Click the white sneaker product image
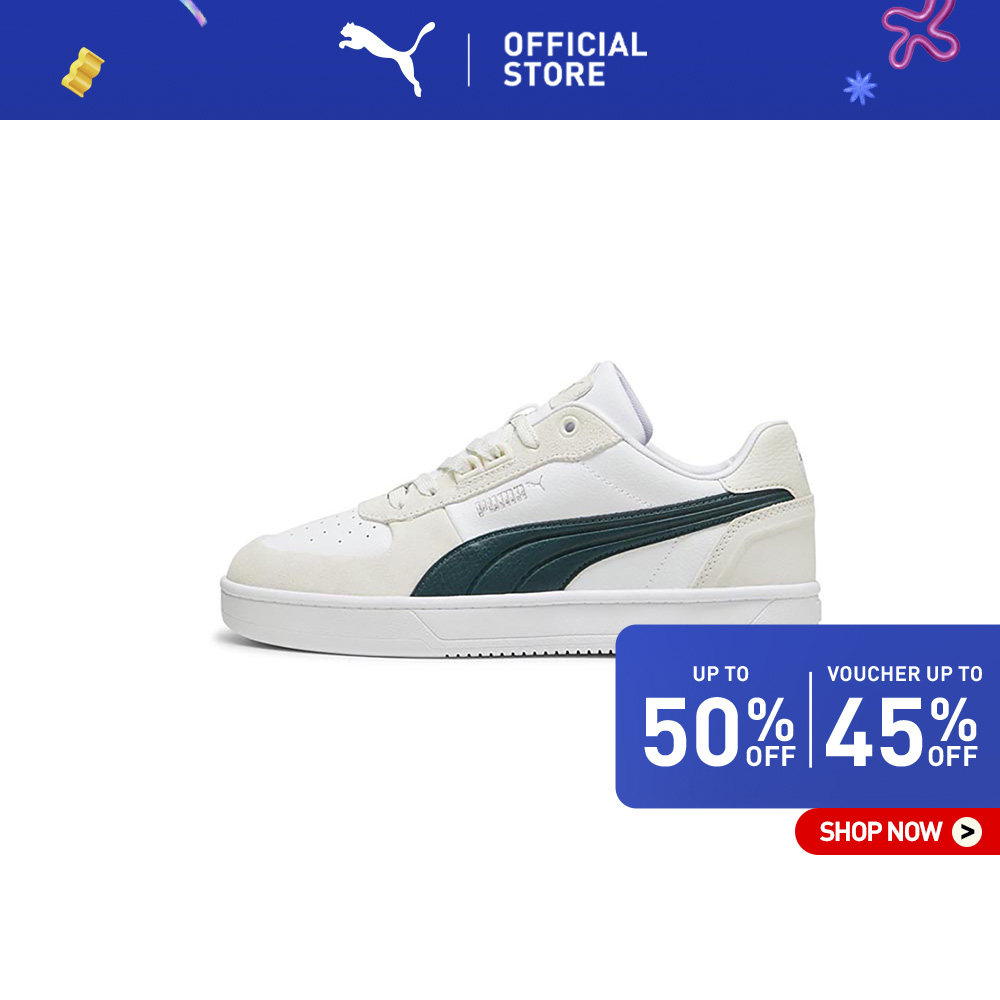This screenshot has height=1000, width=1000. click(519, 510)
